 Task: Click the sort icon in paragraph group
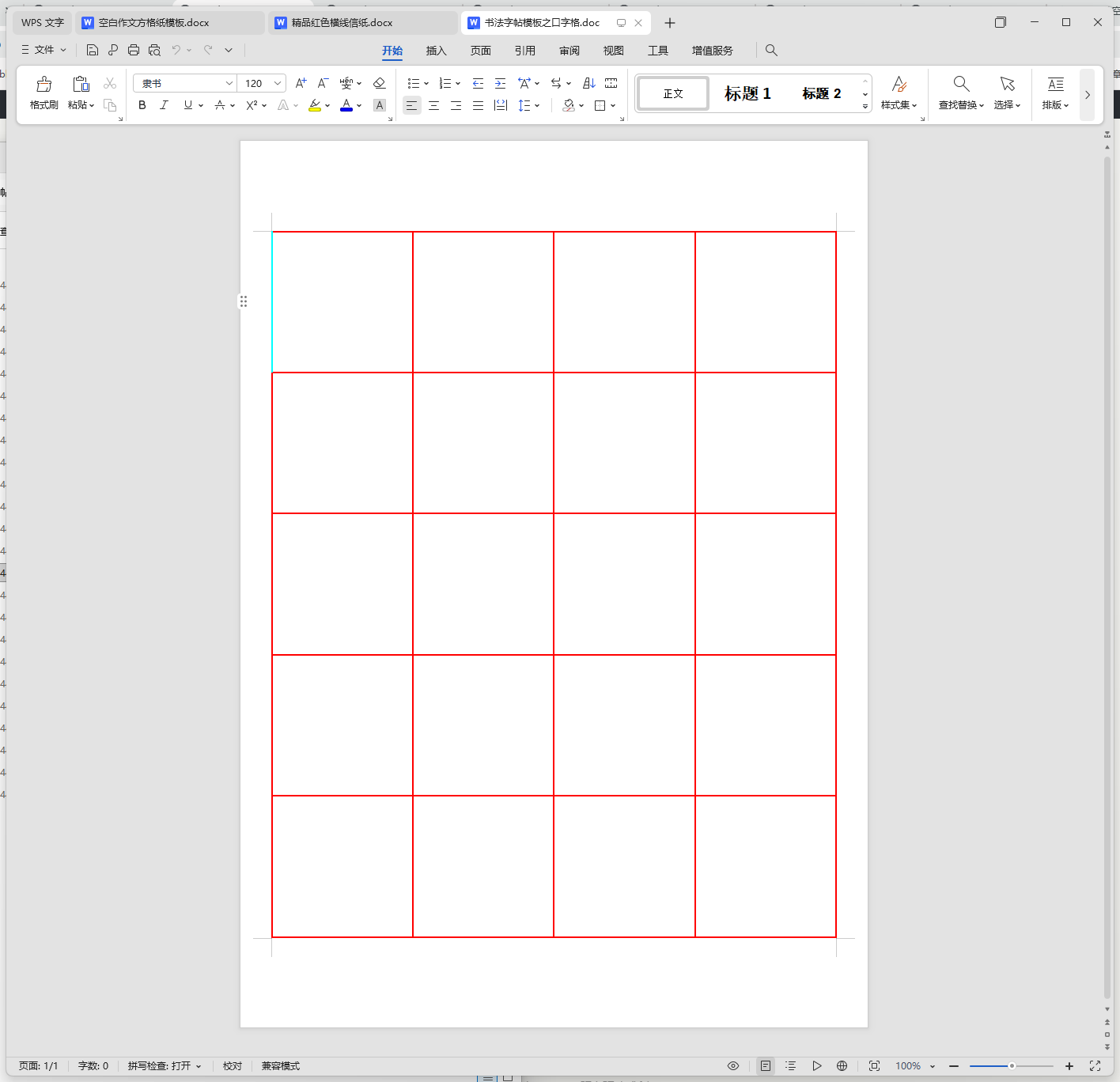coord(588,83)
